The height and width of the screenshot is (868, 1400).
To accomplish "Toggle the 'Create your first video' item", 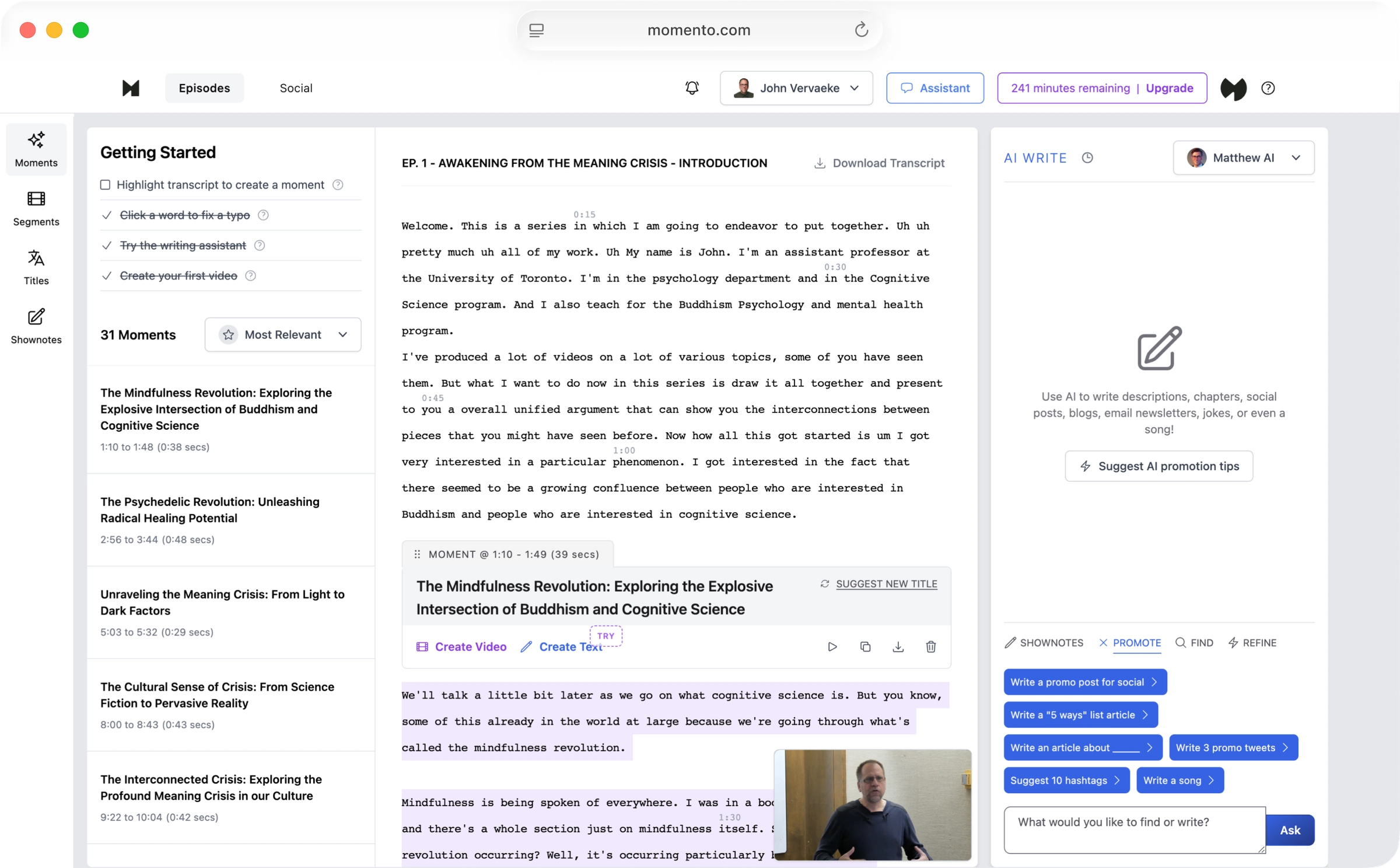I will (107, 276).
